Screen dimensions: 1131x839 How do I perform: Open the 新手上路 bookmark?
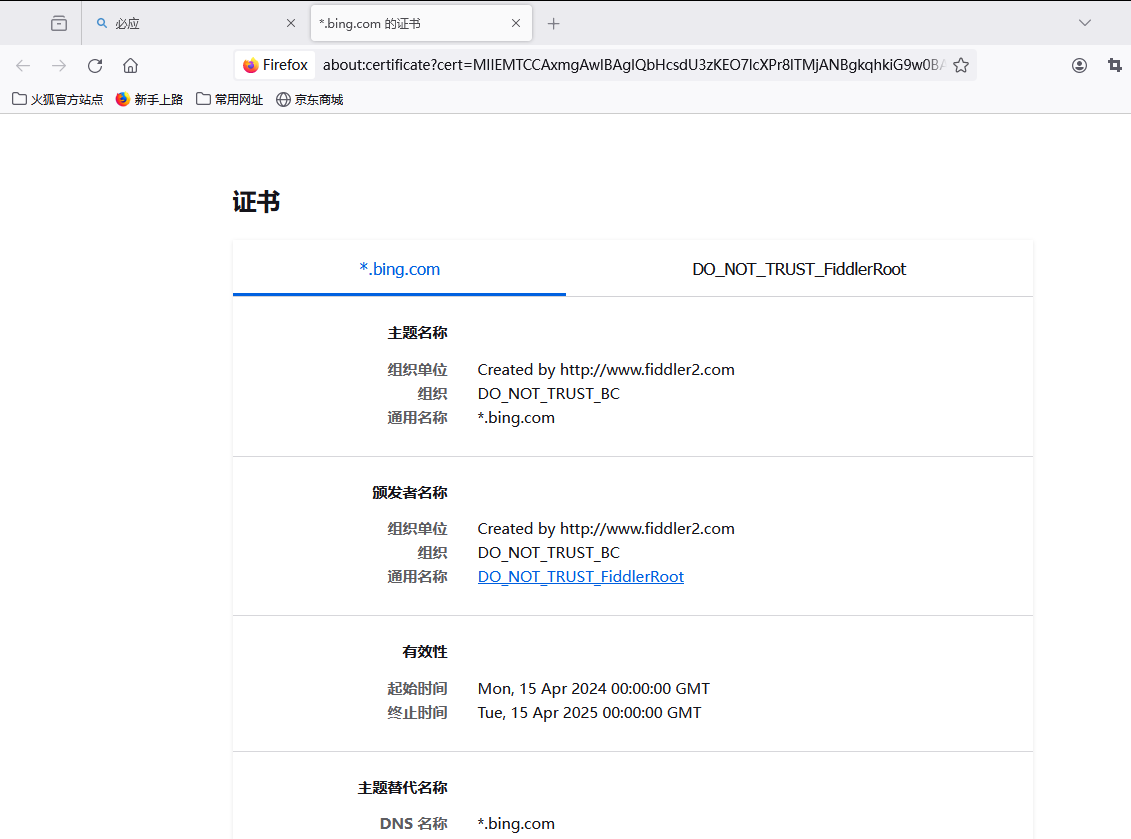[x=149, y=100]
